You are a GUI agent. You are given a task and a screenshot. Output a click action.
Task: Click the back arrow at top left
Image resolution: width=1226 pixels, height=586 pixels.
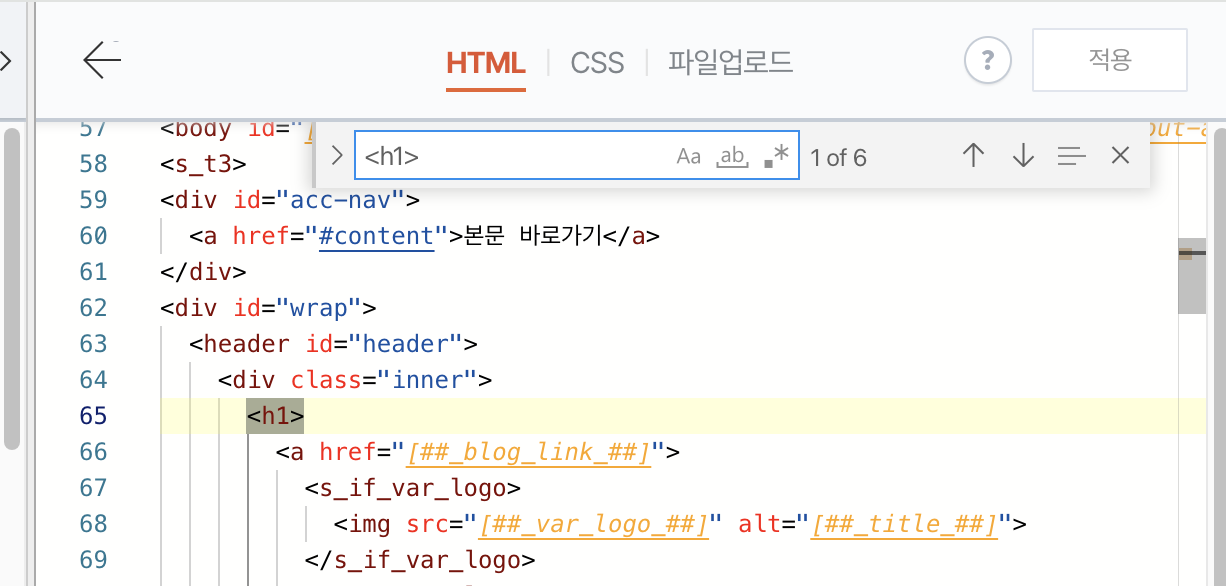click(101, 60)
